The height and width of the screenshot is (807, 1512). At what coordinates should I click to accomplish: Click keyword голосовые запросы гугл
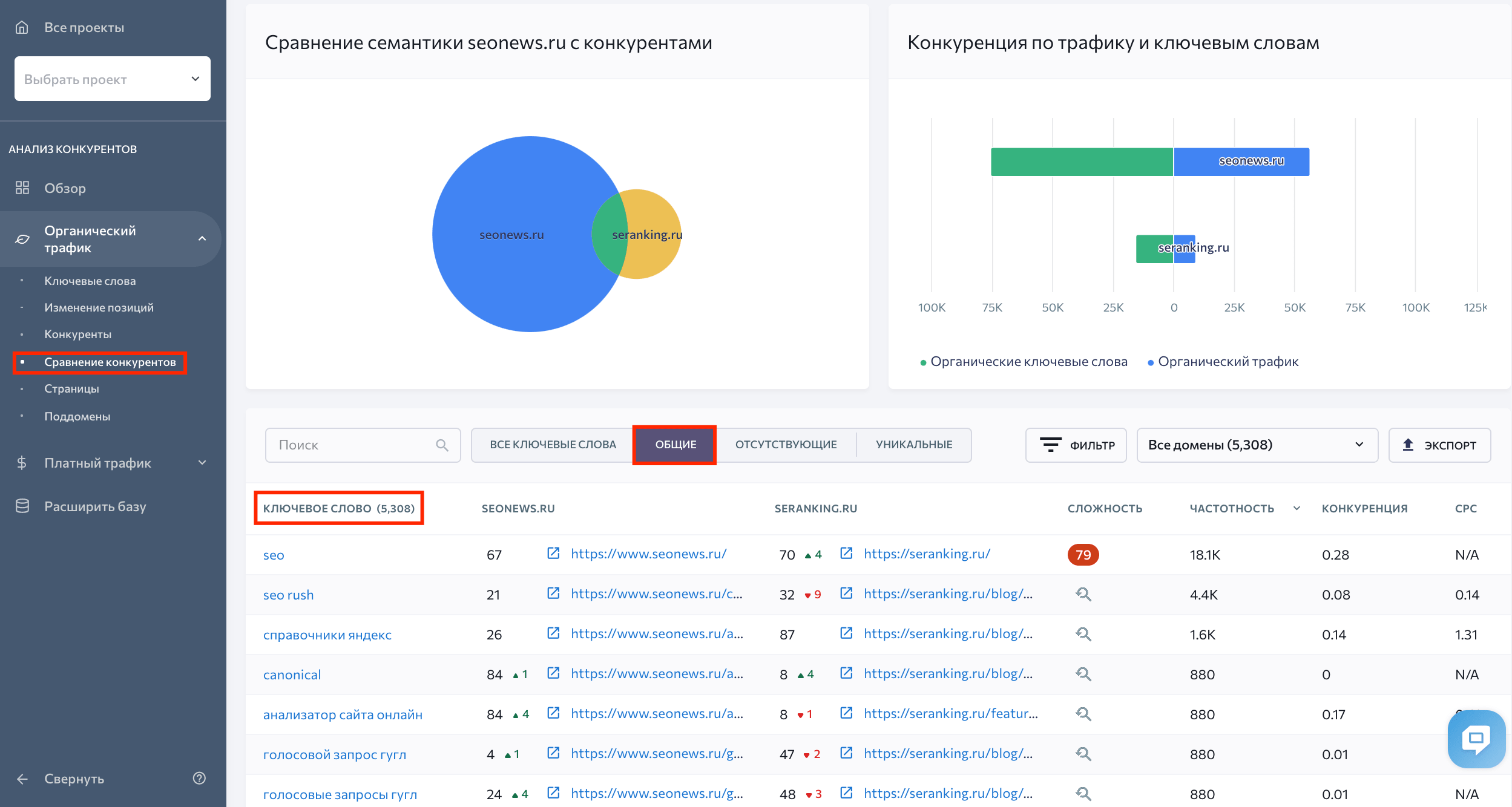340,794
